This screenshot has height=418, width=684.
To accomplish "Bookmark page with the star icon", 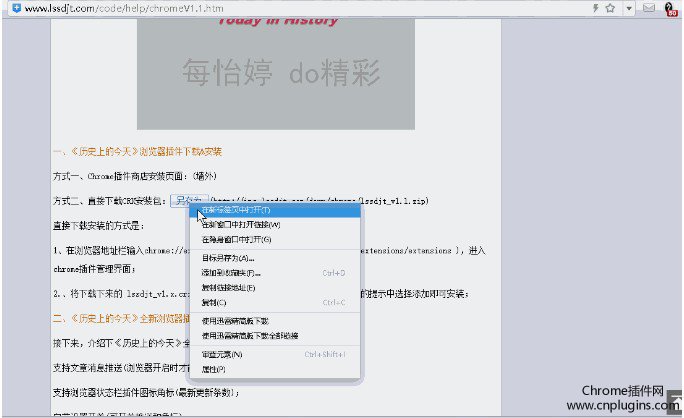I will pos(610,8).
